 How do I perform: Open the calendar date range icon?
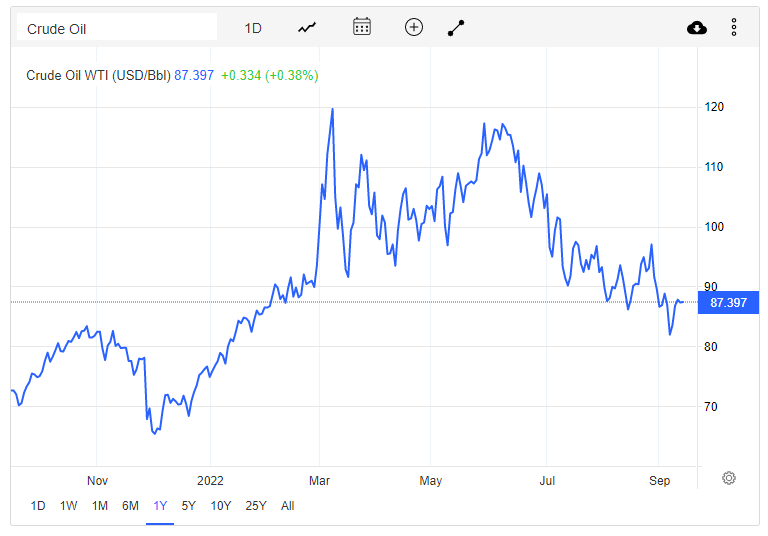pyautogui.click(x=362, y=27)
